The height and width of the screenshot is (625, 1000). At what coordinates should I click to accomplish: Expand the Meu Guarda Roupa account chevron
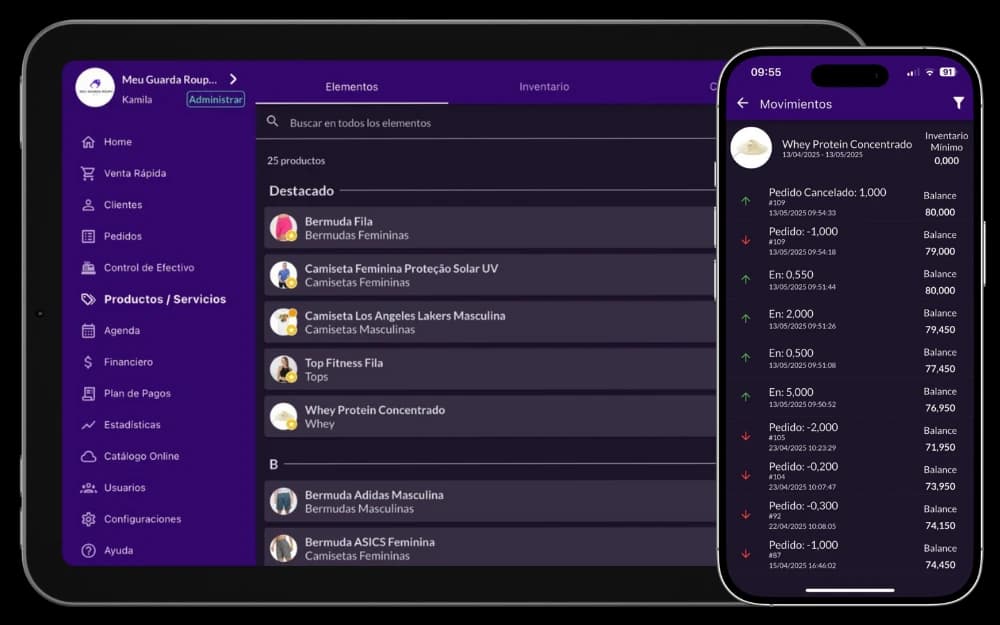click(x=232, y=78)
